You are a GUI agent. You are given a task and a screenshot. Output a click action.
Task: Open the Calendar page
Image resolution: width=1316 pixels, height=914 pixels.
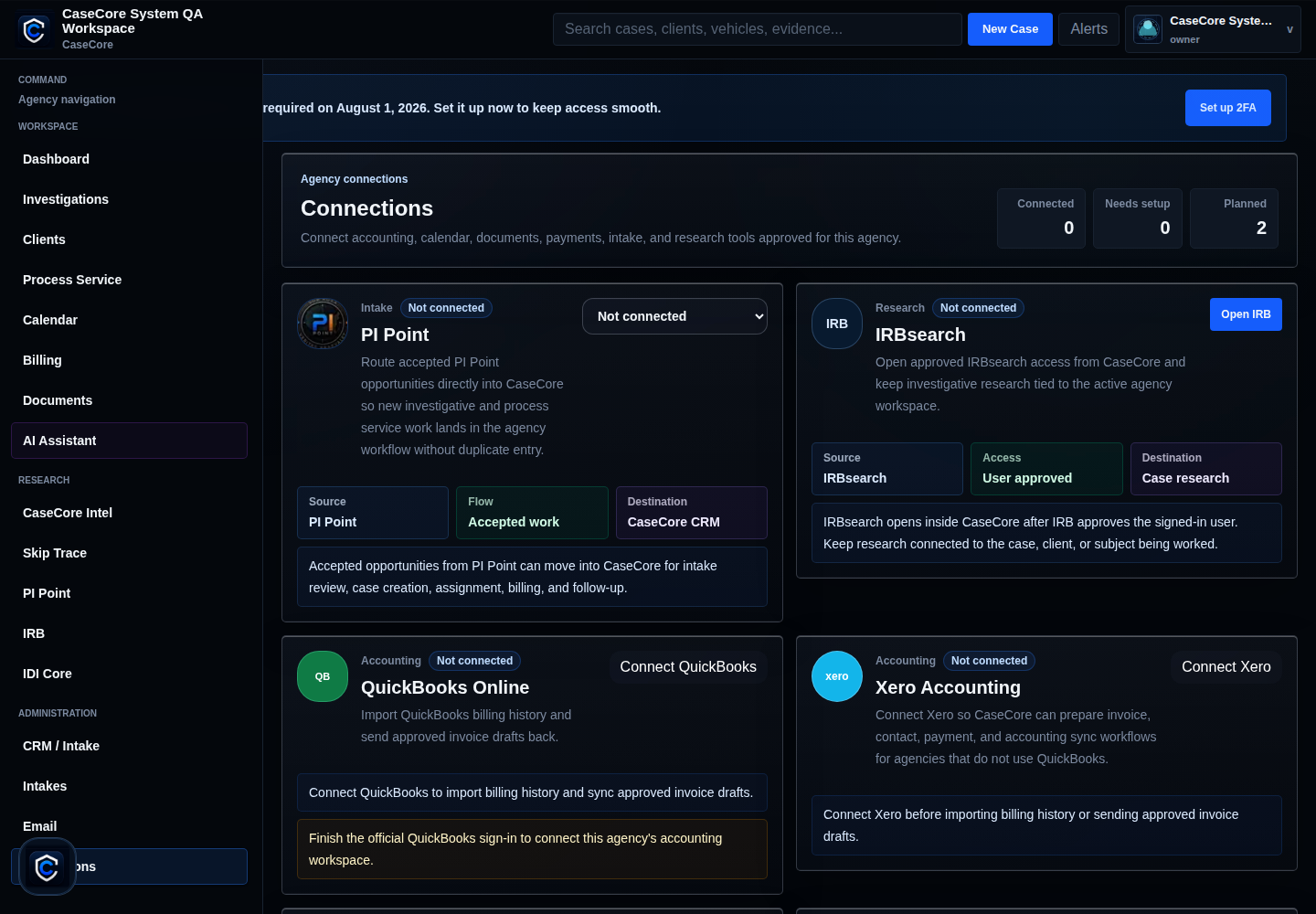[x=129, y=320]
